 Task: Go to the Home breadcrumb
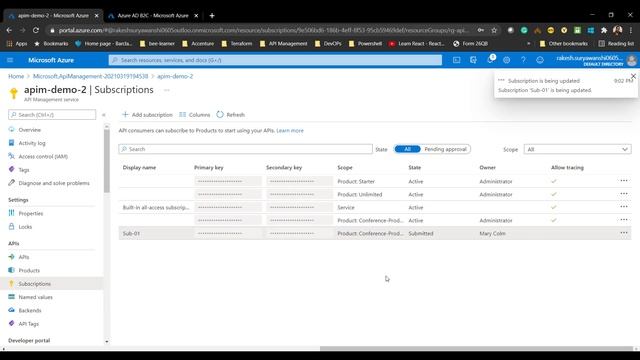tap(16, 76)
